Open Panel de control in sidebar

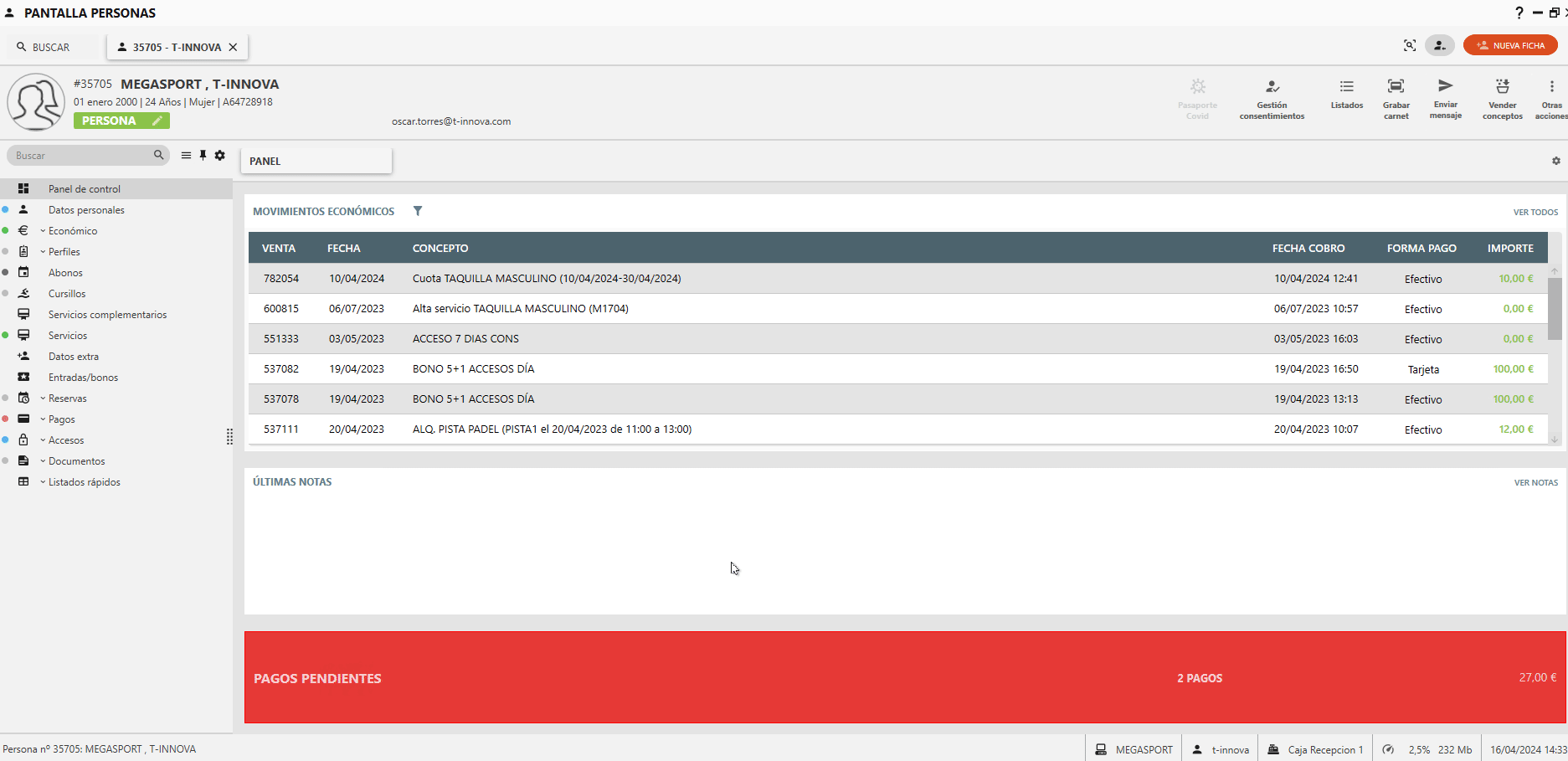pos(116,188)
